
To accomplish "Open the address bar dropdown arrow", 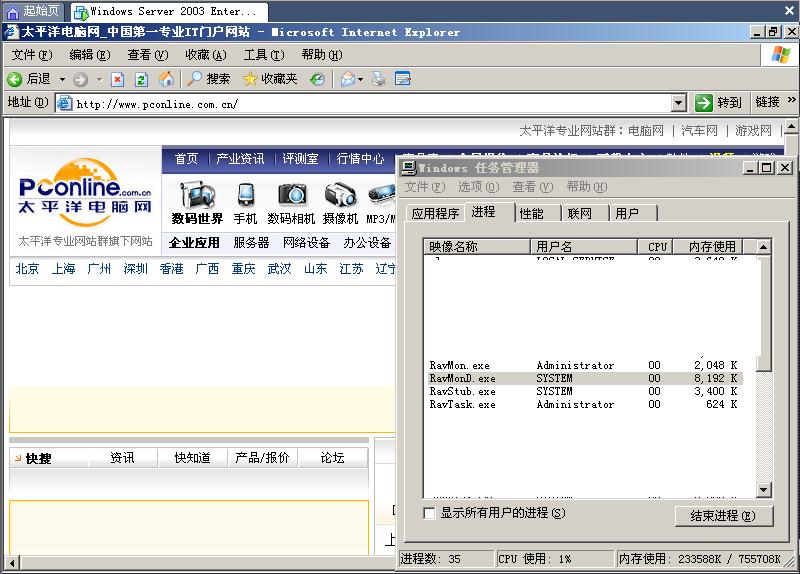I will click(678, 103).
